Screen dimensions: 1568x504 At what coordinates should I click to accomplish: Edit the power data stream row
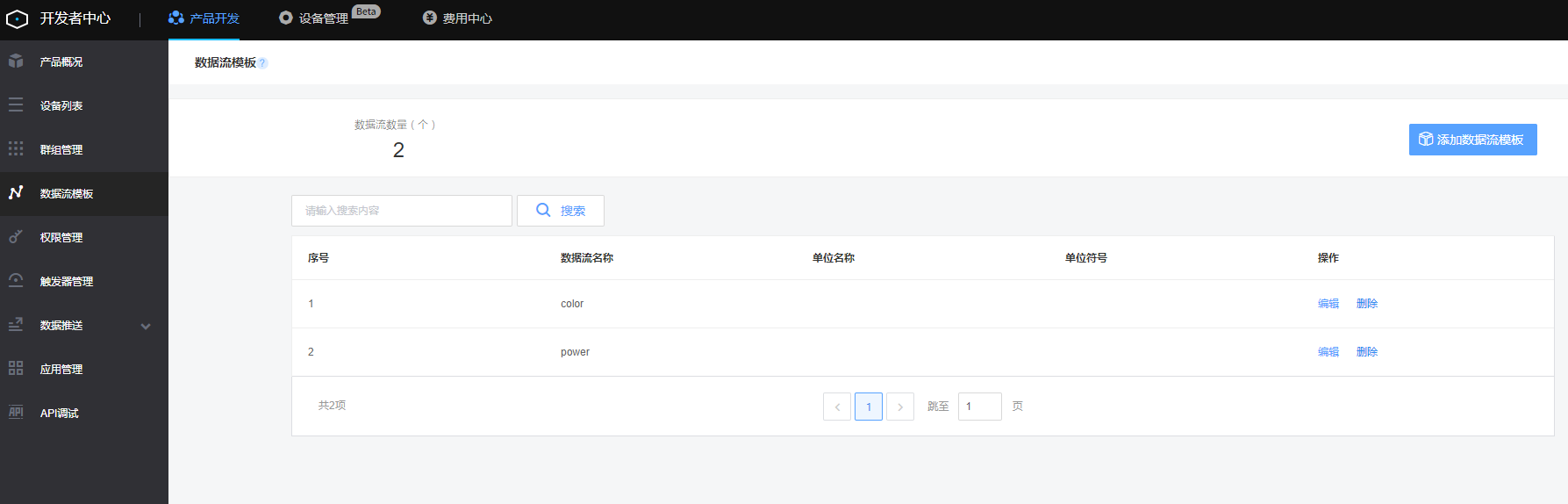coord(1328,352)
